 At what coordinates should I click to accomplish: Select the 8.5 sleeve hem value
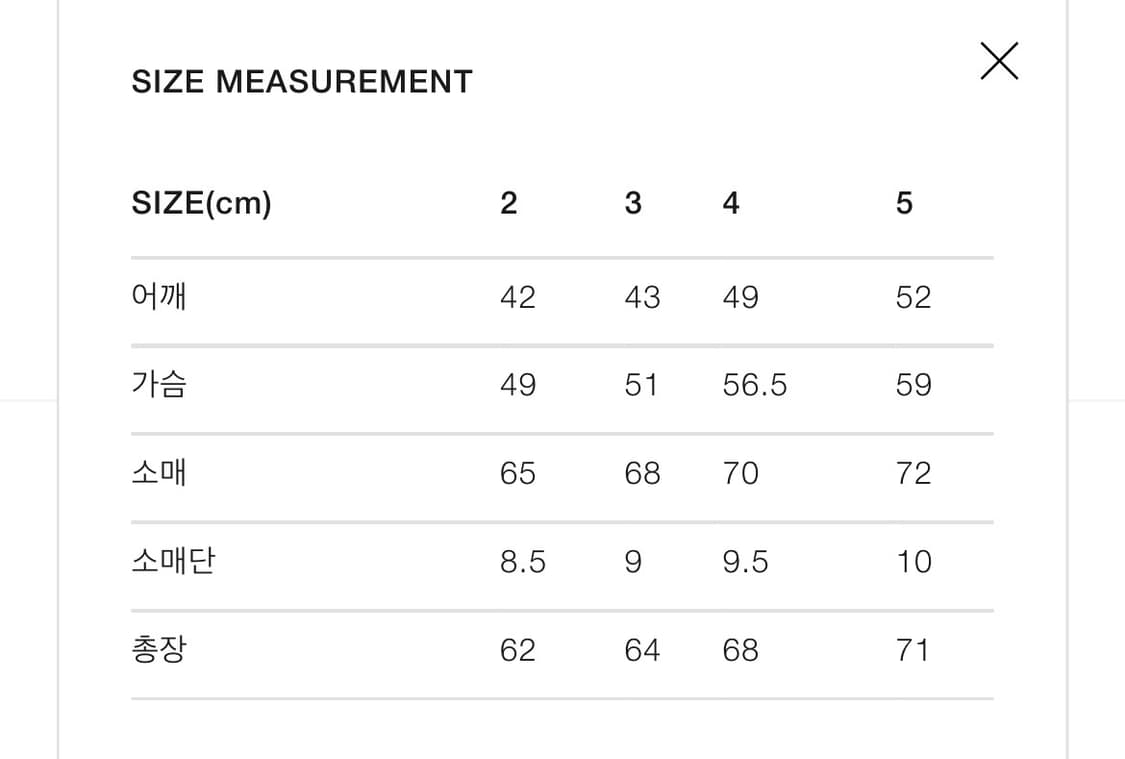(x=523, y=562)
